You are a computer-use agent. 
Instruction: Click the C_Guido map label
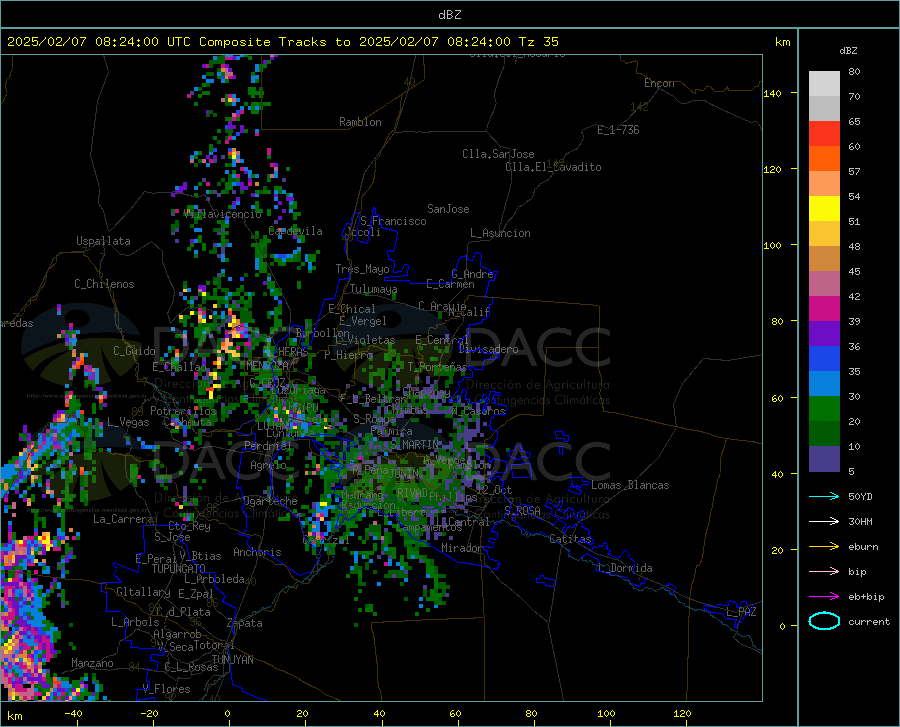point(134,351)
